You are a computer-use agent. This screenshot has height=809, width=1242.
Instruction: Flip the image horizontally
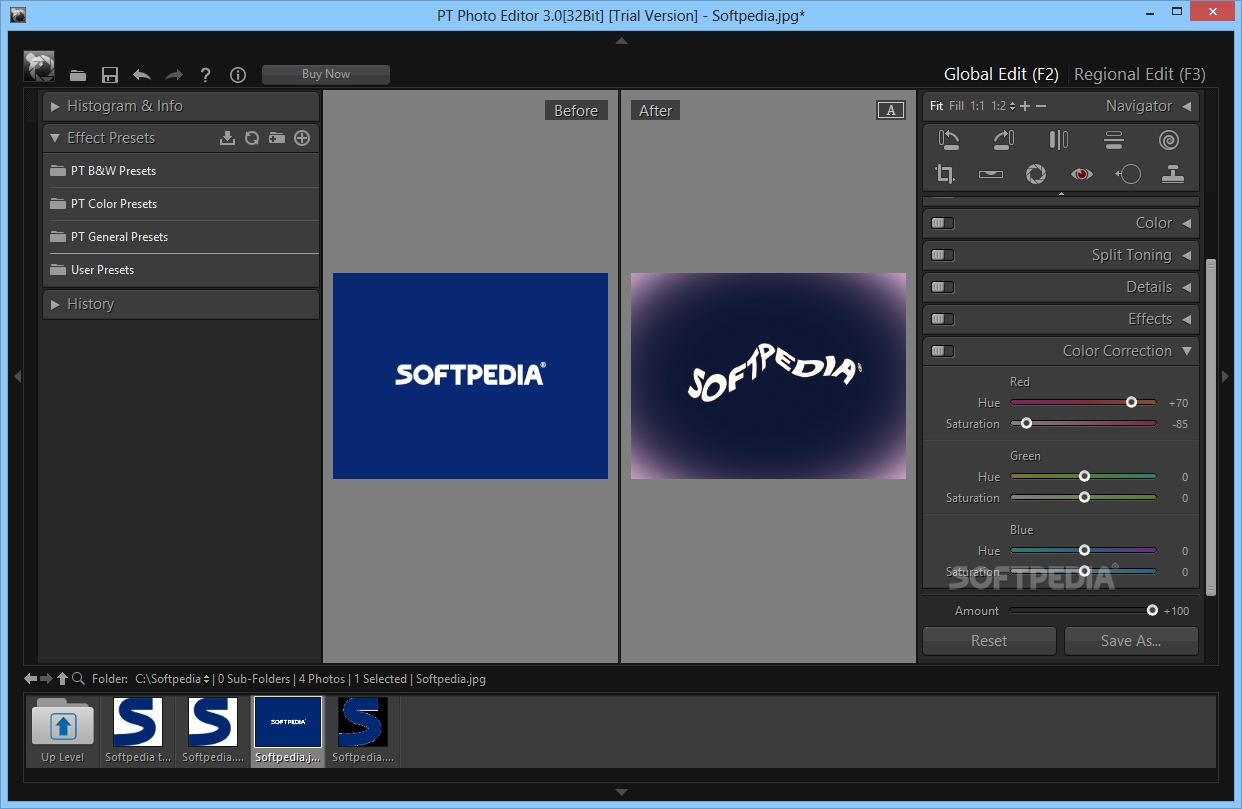1059,141
